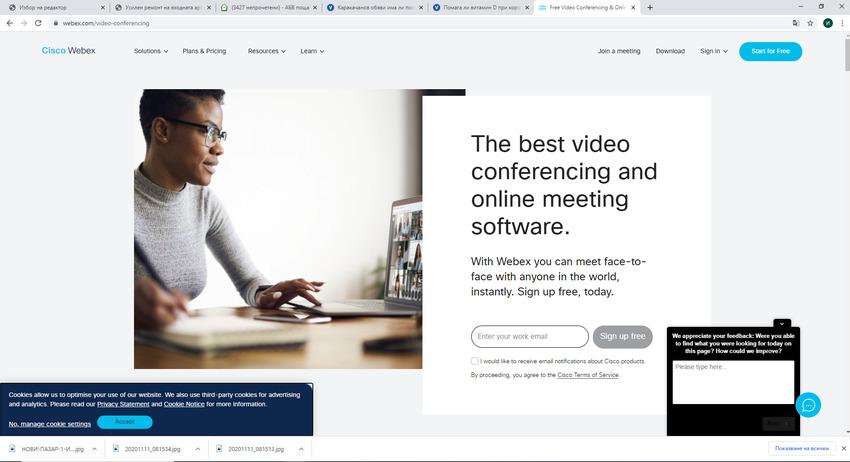Click Join a meeting link

click(x=619, y=51)
